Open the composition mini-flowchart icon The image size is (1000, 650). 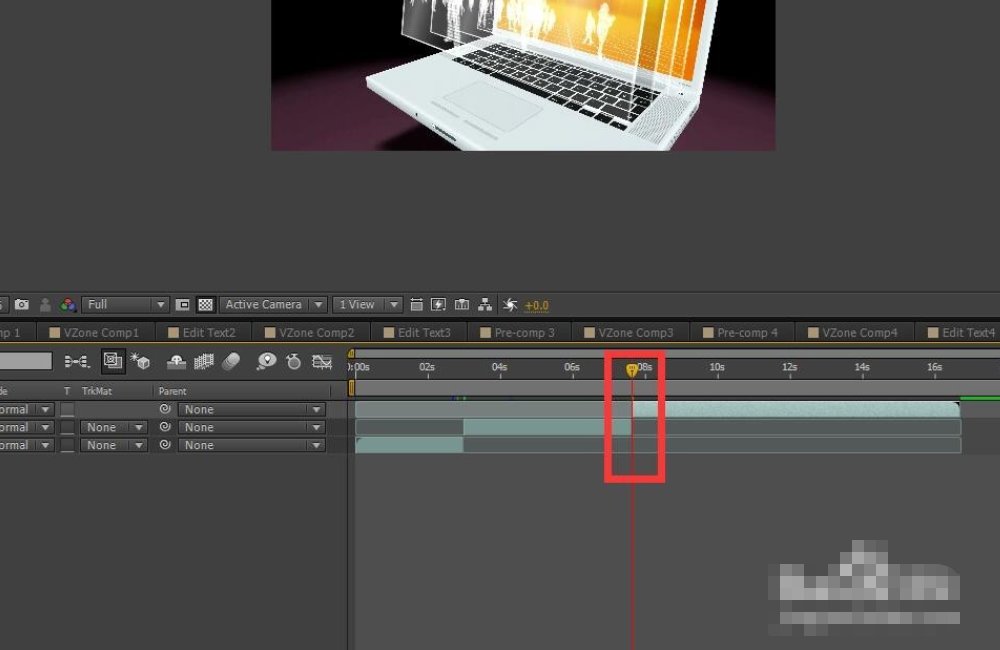76,362
